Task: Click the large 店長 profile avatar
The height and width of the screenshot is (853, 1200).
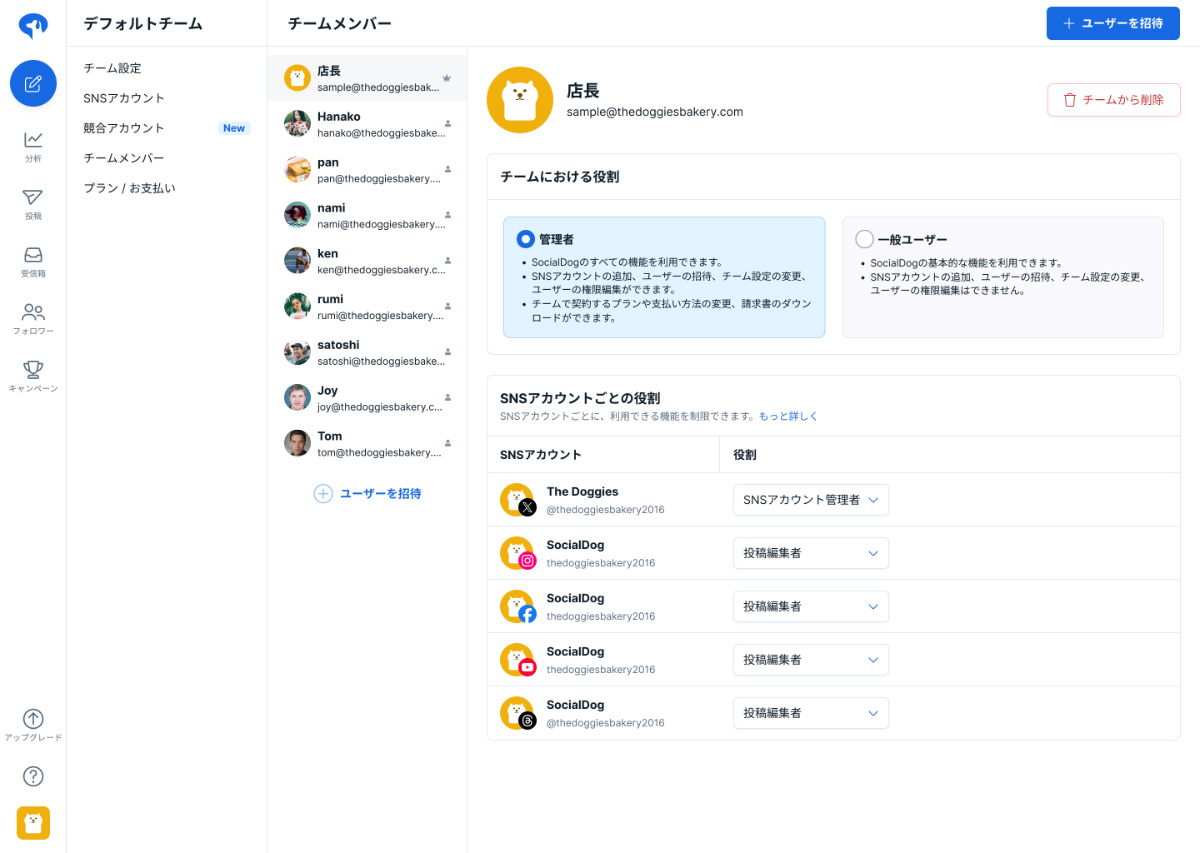Action: pos(520,100)
